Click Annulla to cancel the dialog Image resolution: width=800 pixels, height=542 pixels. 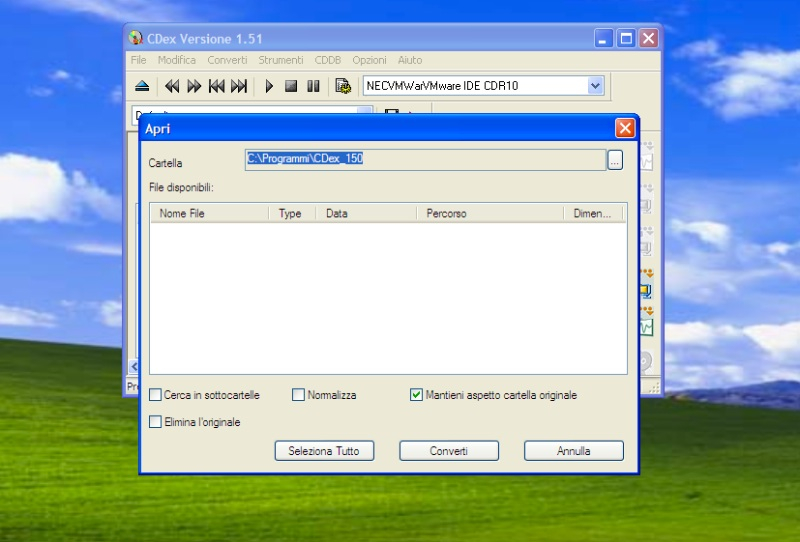573,451
